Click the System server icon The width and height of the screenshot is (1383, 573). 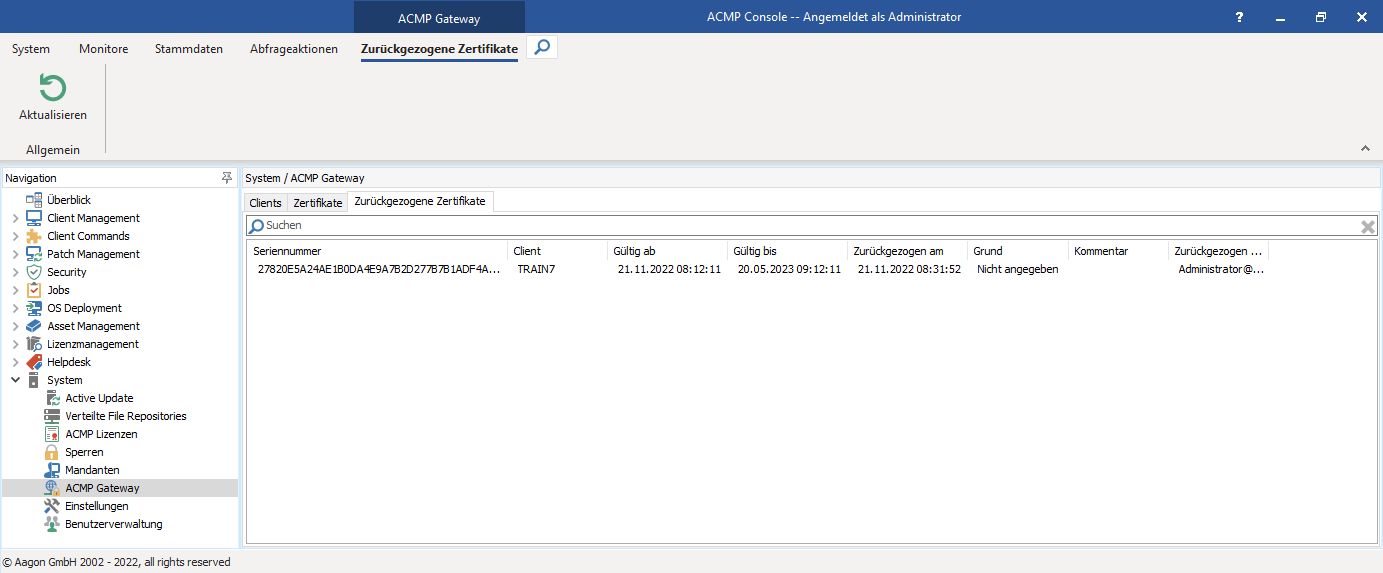tap(34, 380)
